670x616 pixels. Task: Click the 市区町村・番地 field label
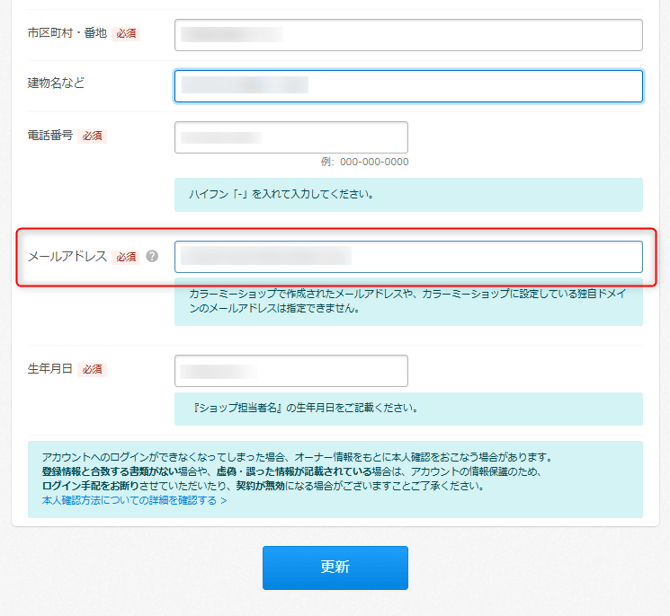(67, 33)
